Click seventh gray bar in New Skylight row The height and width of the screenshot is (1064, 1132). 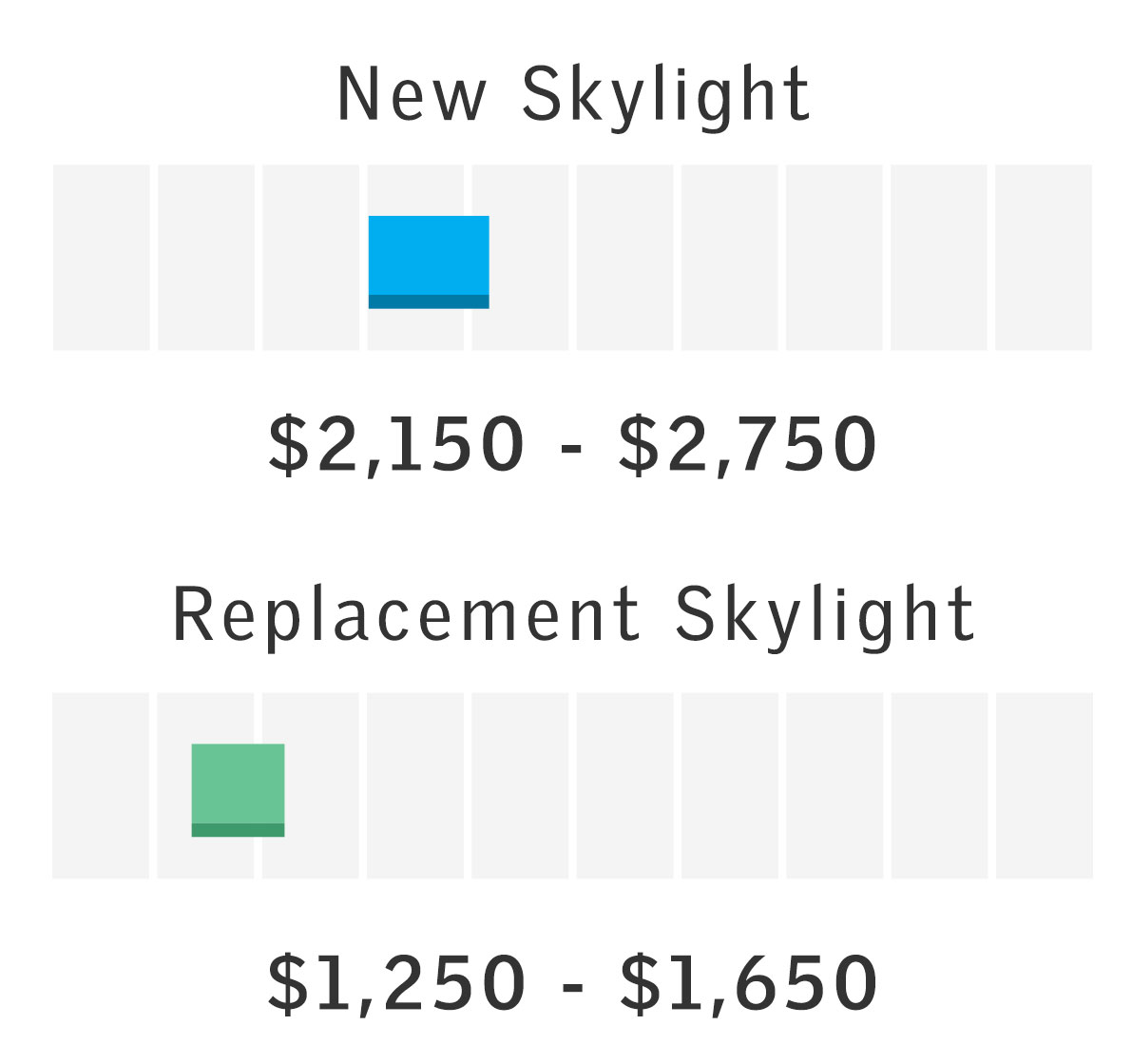[x=729, y=258]
